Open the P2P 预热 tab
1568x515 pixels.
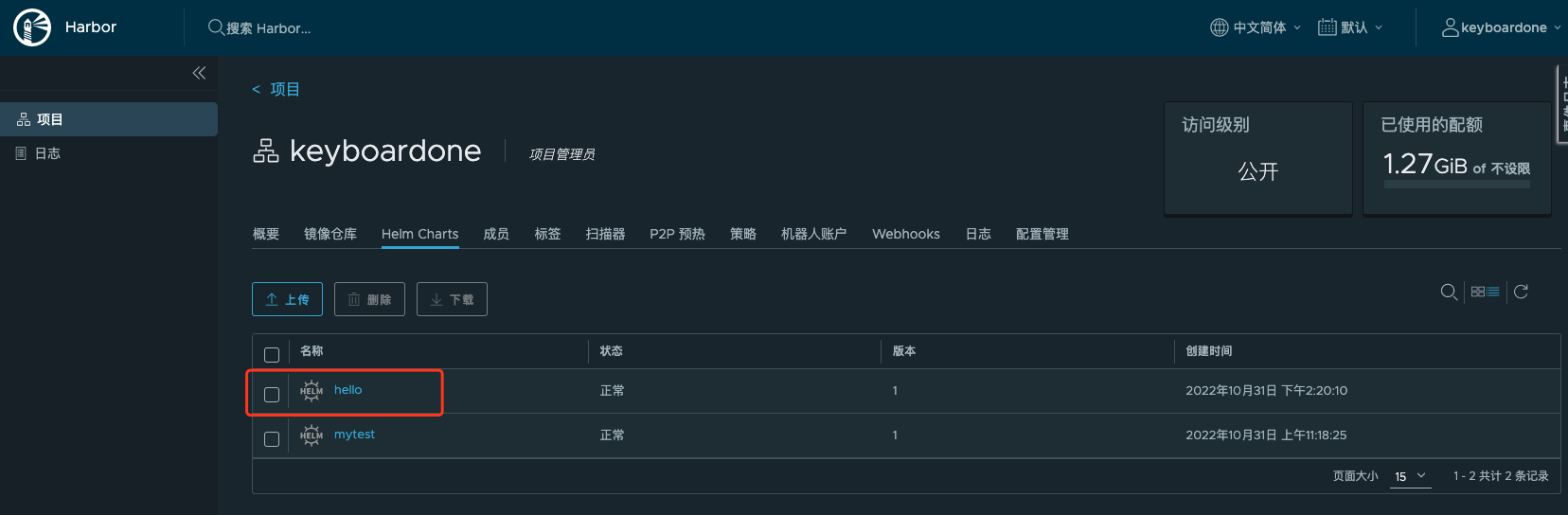tap(677, 234)
